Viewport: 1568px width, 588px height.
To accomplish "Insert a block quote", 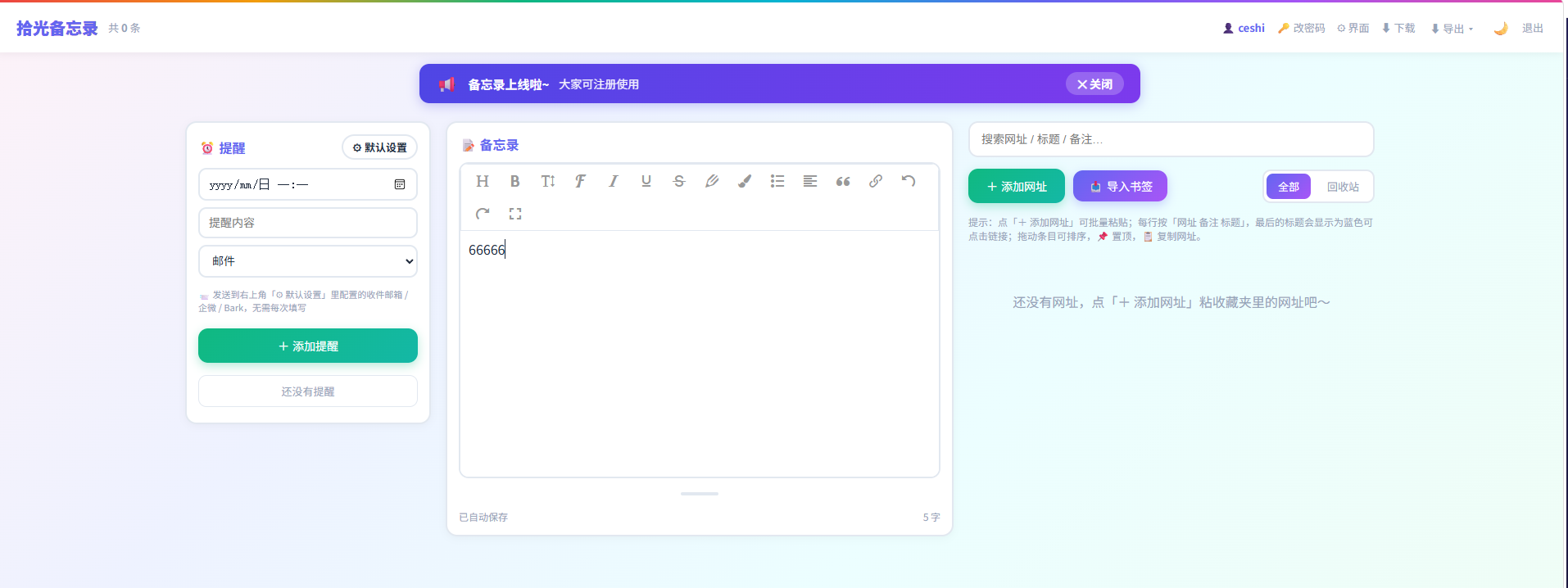I will pyautogui.click(x=843, y=181).
